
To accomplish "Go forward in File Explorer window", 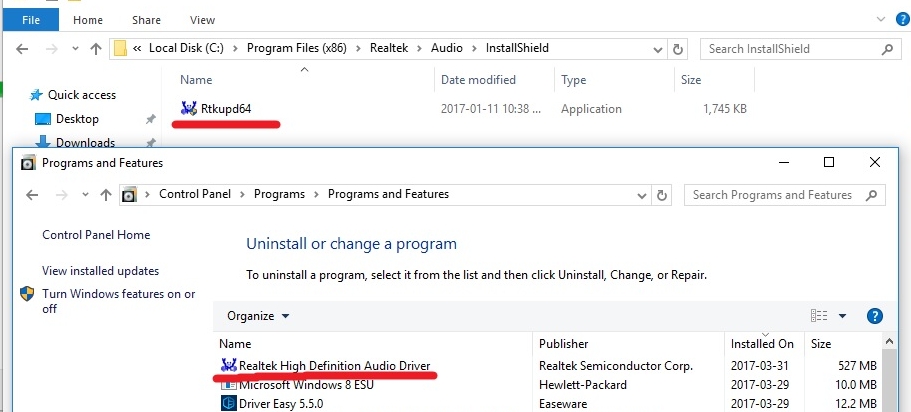I will click(52, 49).
